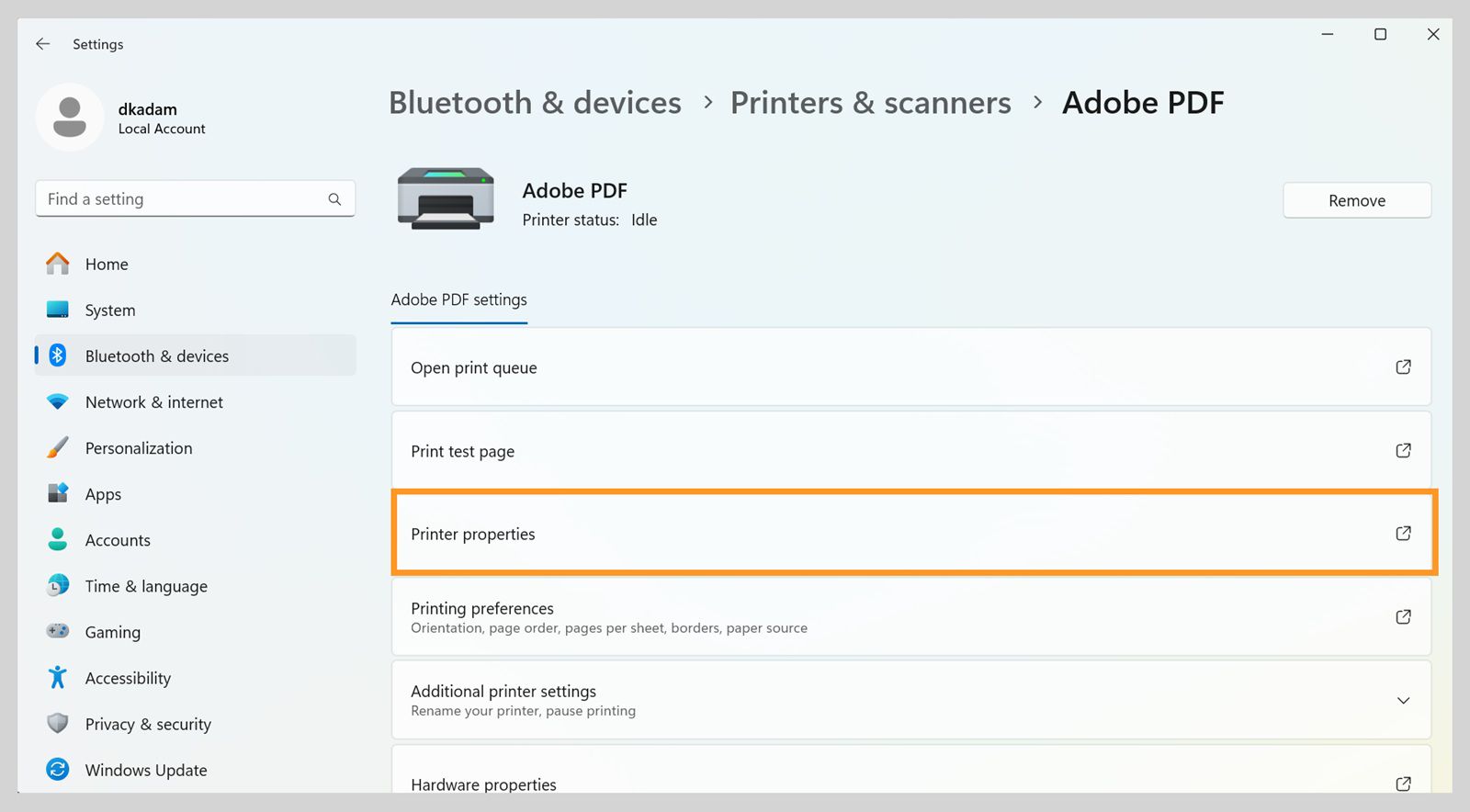Select the Network & internet globe icon
1470x812 pixels.
pyautogui.click(x=57, y=401)
